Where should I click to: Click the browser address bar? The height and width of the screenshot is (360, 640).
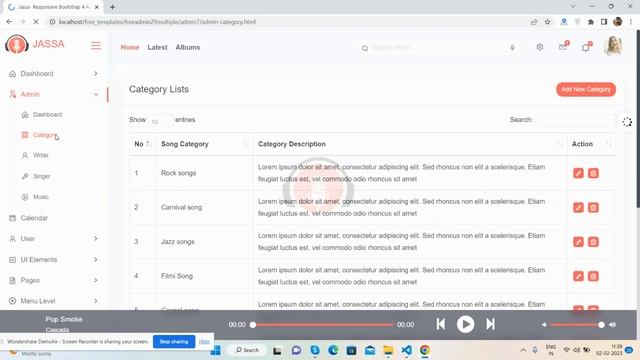point(286,22)
